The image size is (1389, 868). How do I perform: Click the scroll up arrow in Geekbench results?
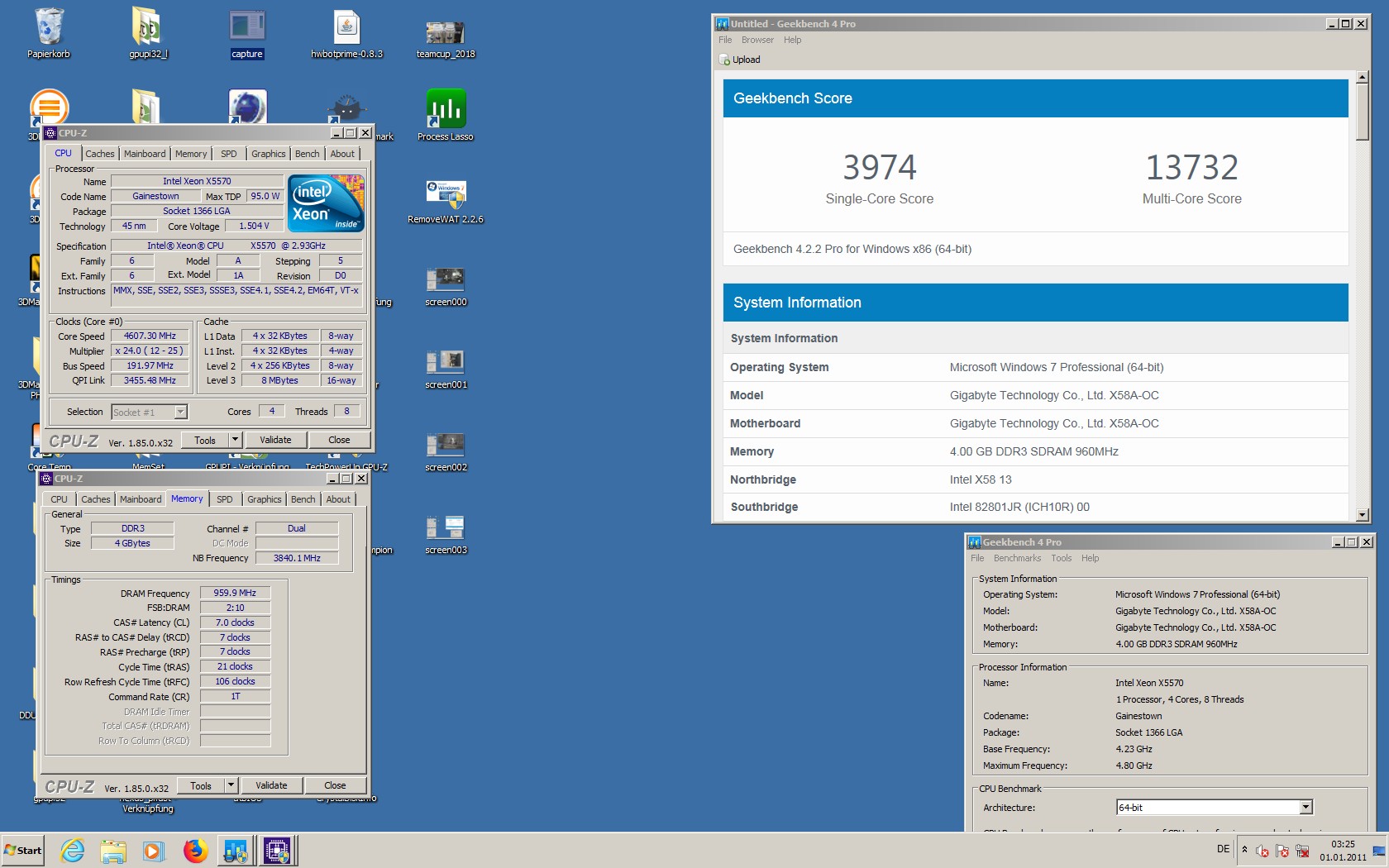click(1363, 78)
